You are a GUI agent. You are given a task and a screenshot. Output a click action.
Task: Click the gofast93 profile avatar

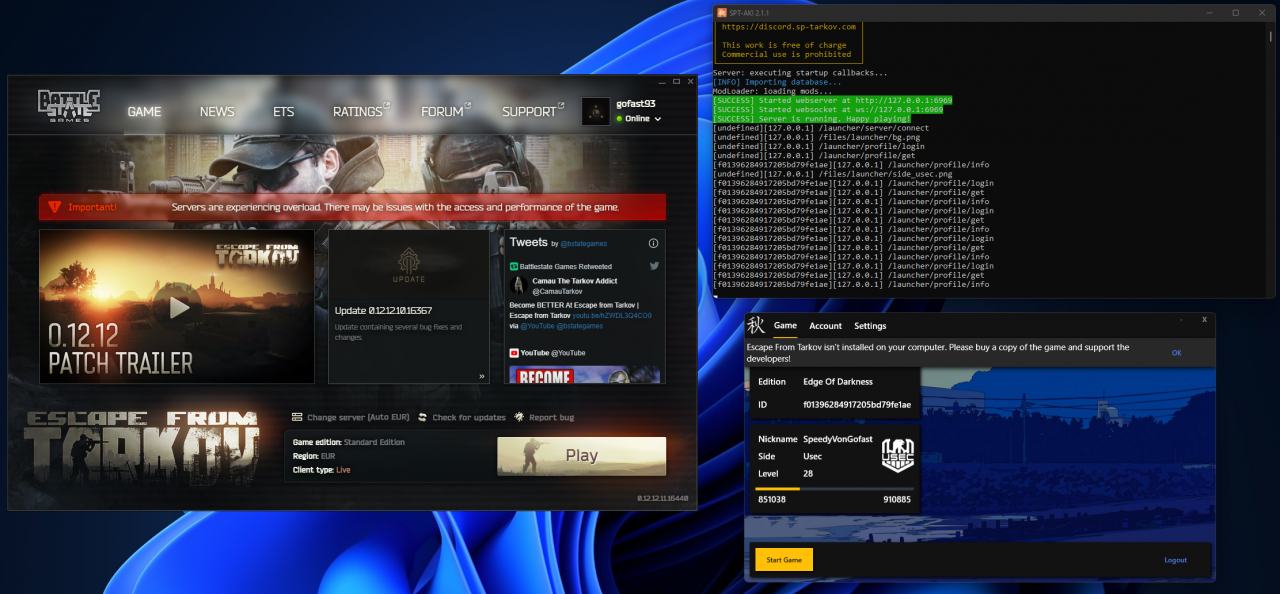[x=596, y=111]
